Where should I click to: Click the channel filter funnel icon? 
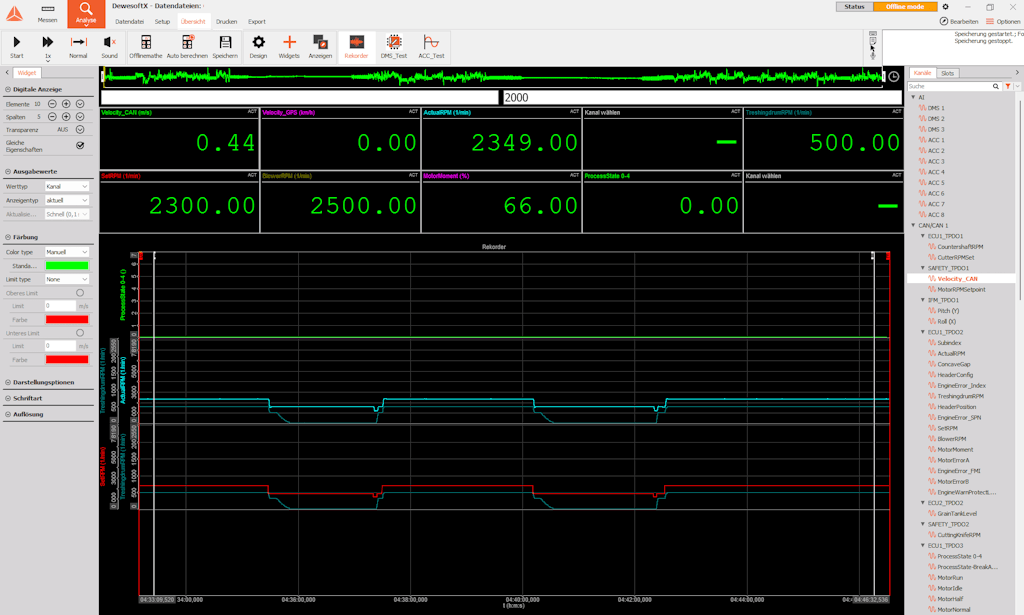(1008, 86)
